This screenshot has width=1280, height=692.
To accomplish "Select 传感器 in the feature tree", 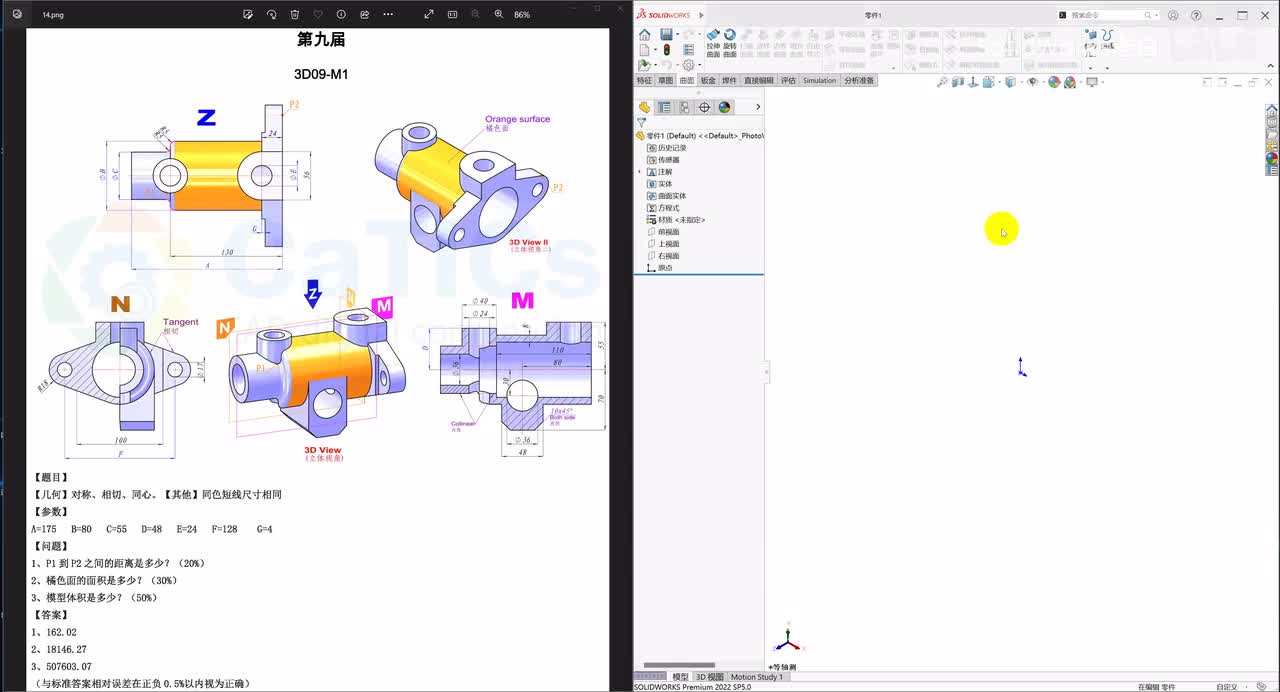I will (663, 160).
